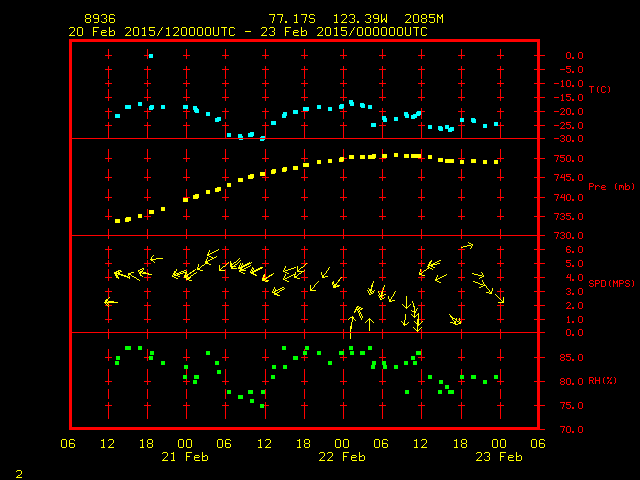Click the end date 23 Feb 2015/000000UTC
The image size is (640, 480).
[x=344, y=32]
